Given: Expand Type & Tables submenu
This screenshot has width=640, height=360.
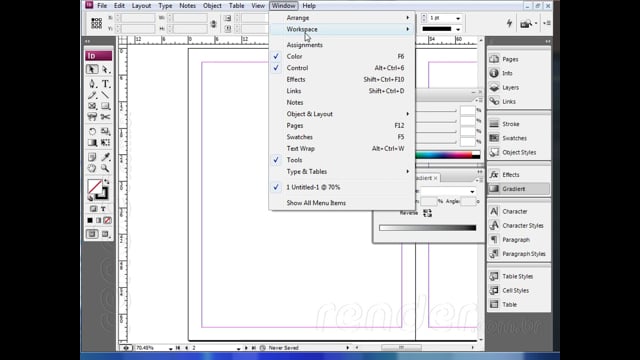Looking at the screenshot, I should pos(342,171).
